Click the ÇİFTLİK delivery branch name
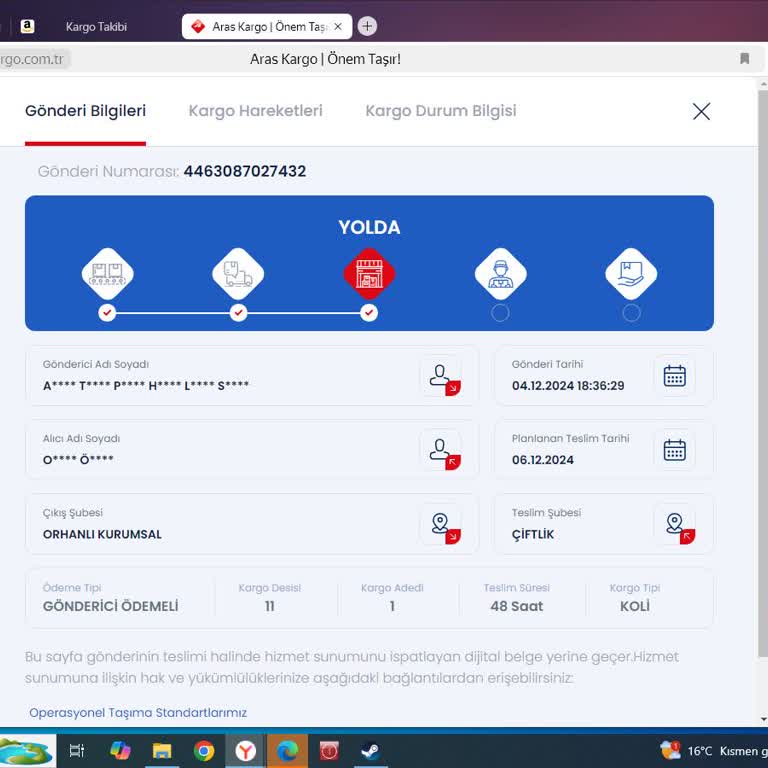The width and height of the screenshot is (768, 768). tap(533, 534)
